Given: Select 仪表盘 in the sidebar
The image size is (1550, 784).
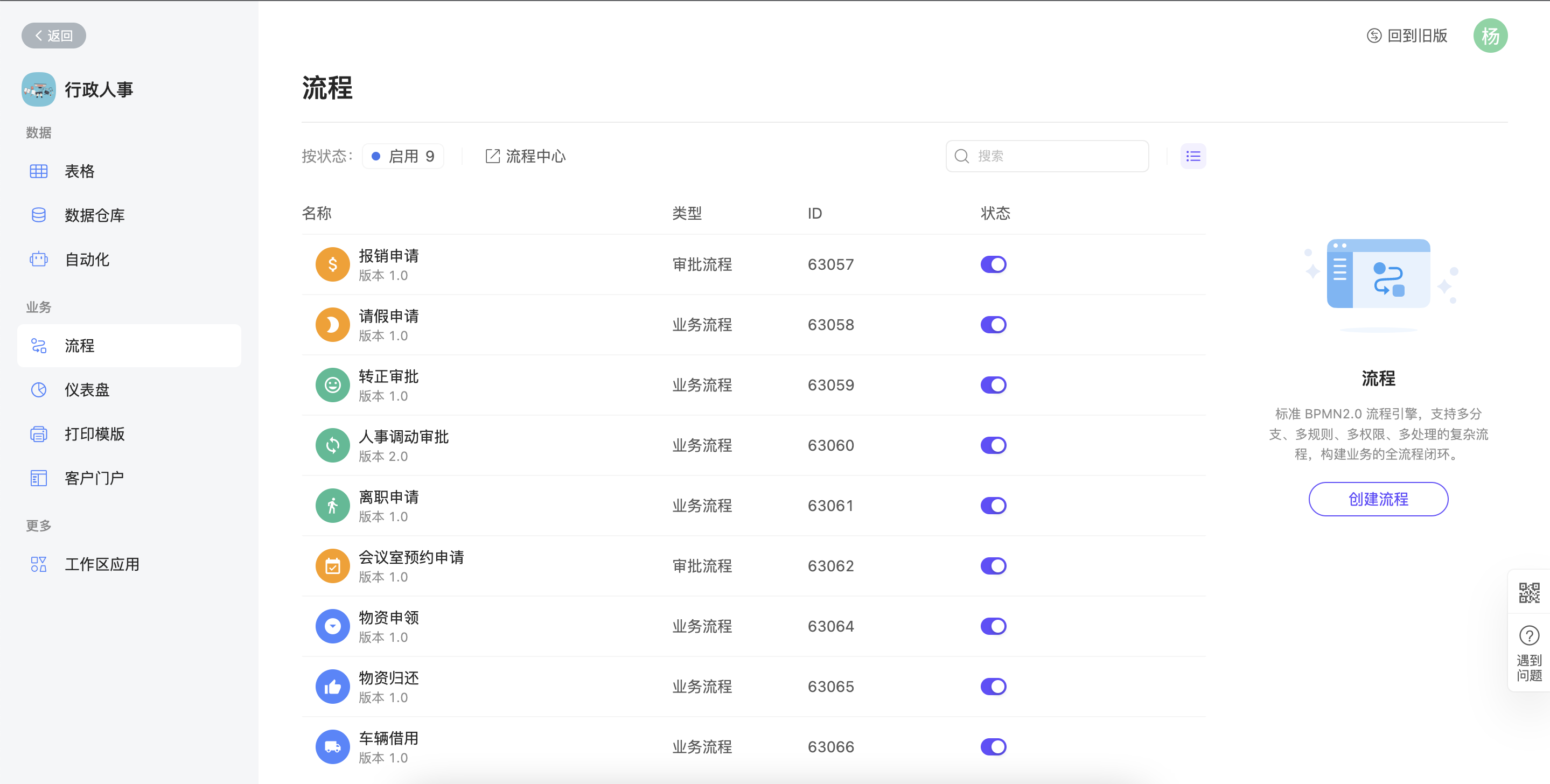Looking at the screenshot, I should point(87,390).
